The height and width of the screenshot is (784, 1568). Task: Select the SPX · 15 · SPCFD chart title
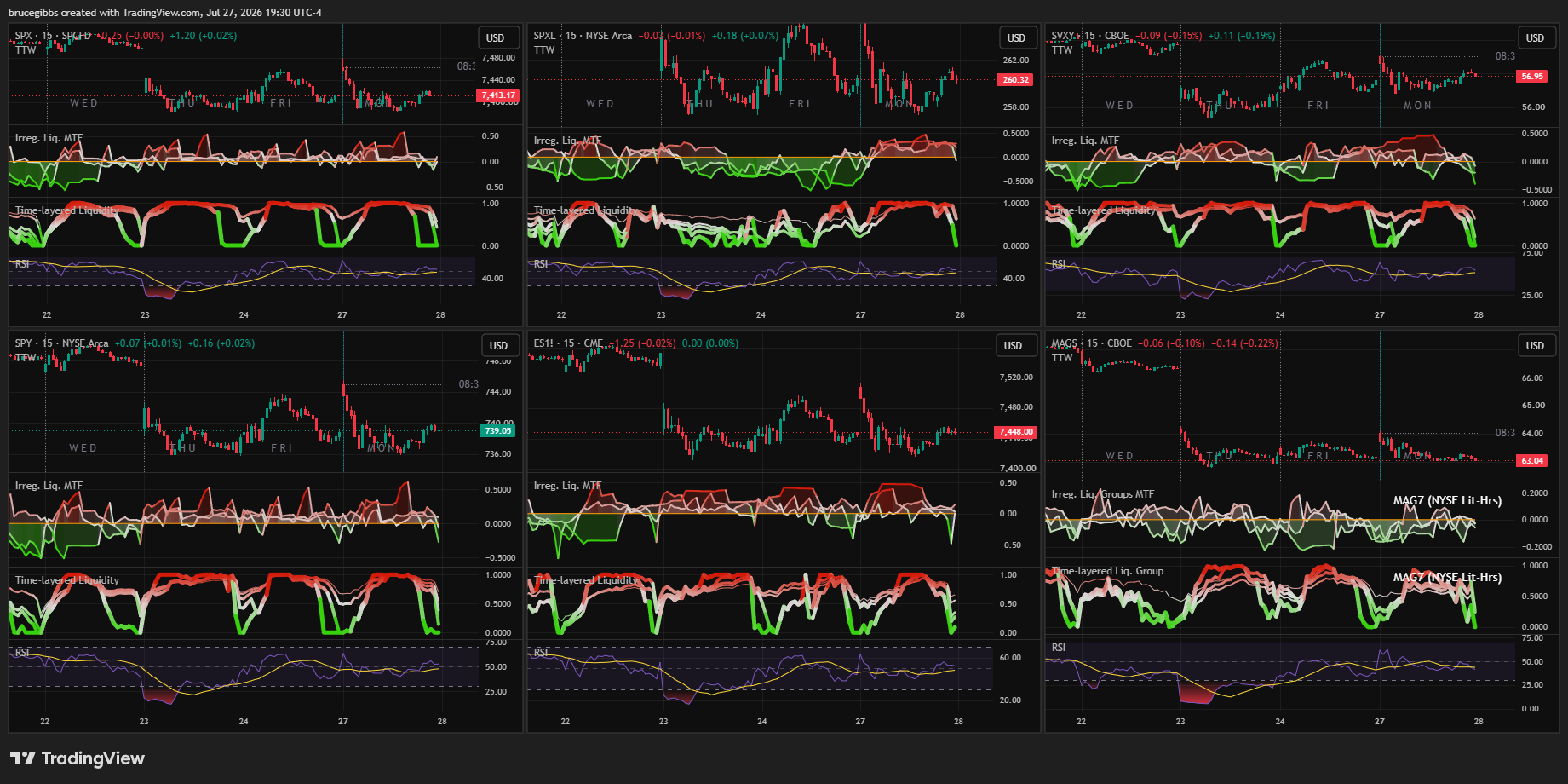(x=53, y=36)
